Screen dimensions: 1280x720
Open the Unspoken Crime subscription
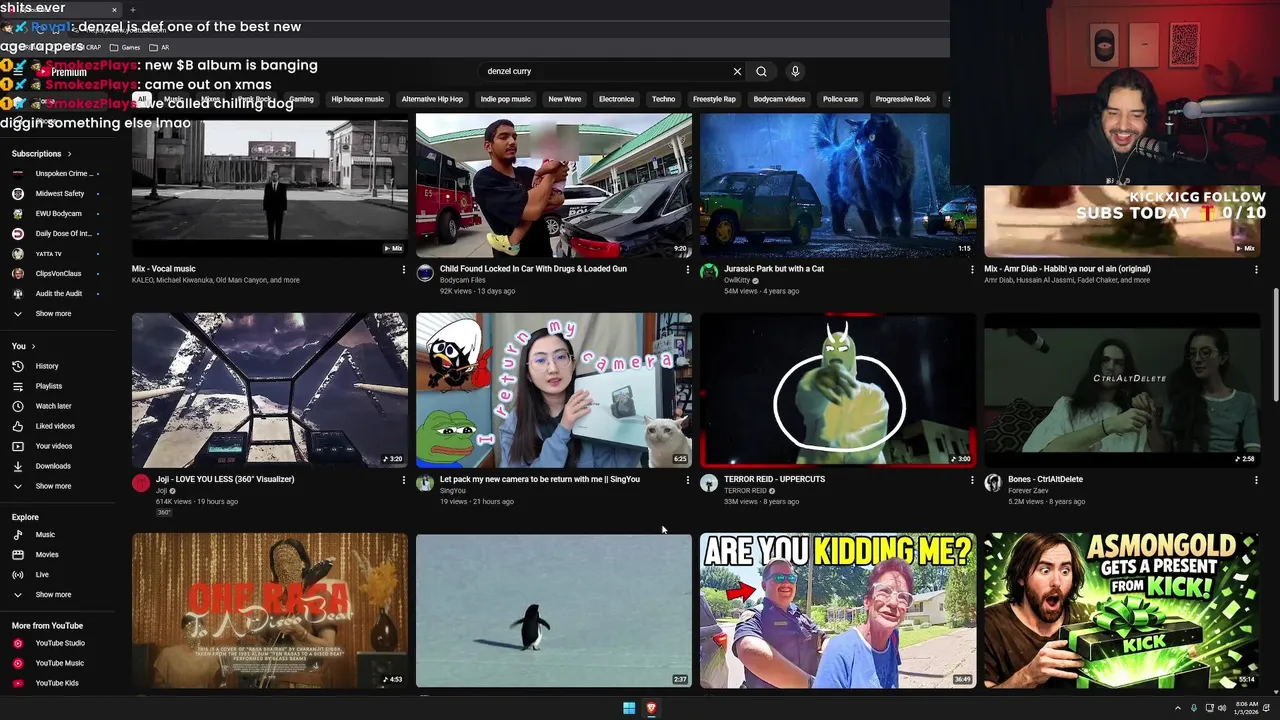pos(63,174)
